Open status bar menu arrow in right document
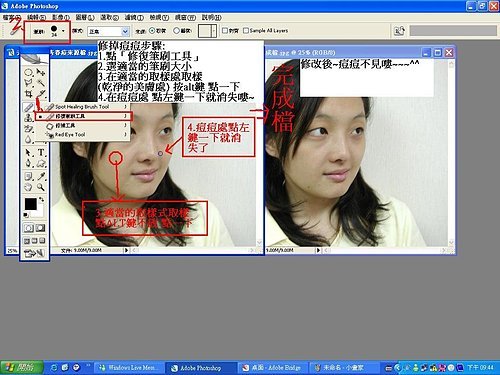This screenshot has height=375, width=500. coord(318,250)
